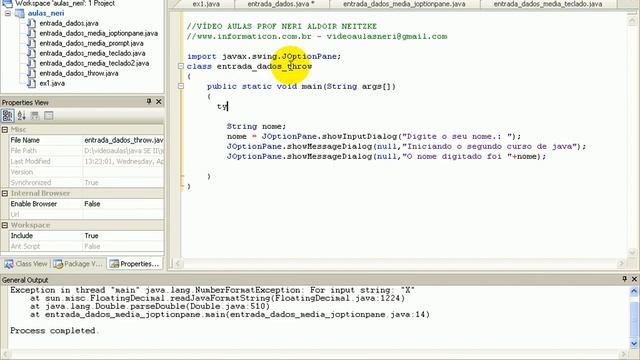The width and height of the screenshot is (640, 360).
Task: Click the file icon beside entrada_dados_media_prompt.java
Action: [31, 43]
